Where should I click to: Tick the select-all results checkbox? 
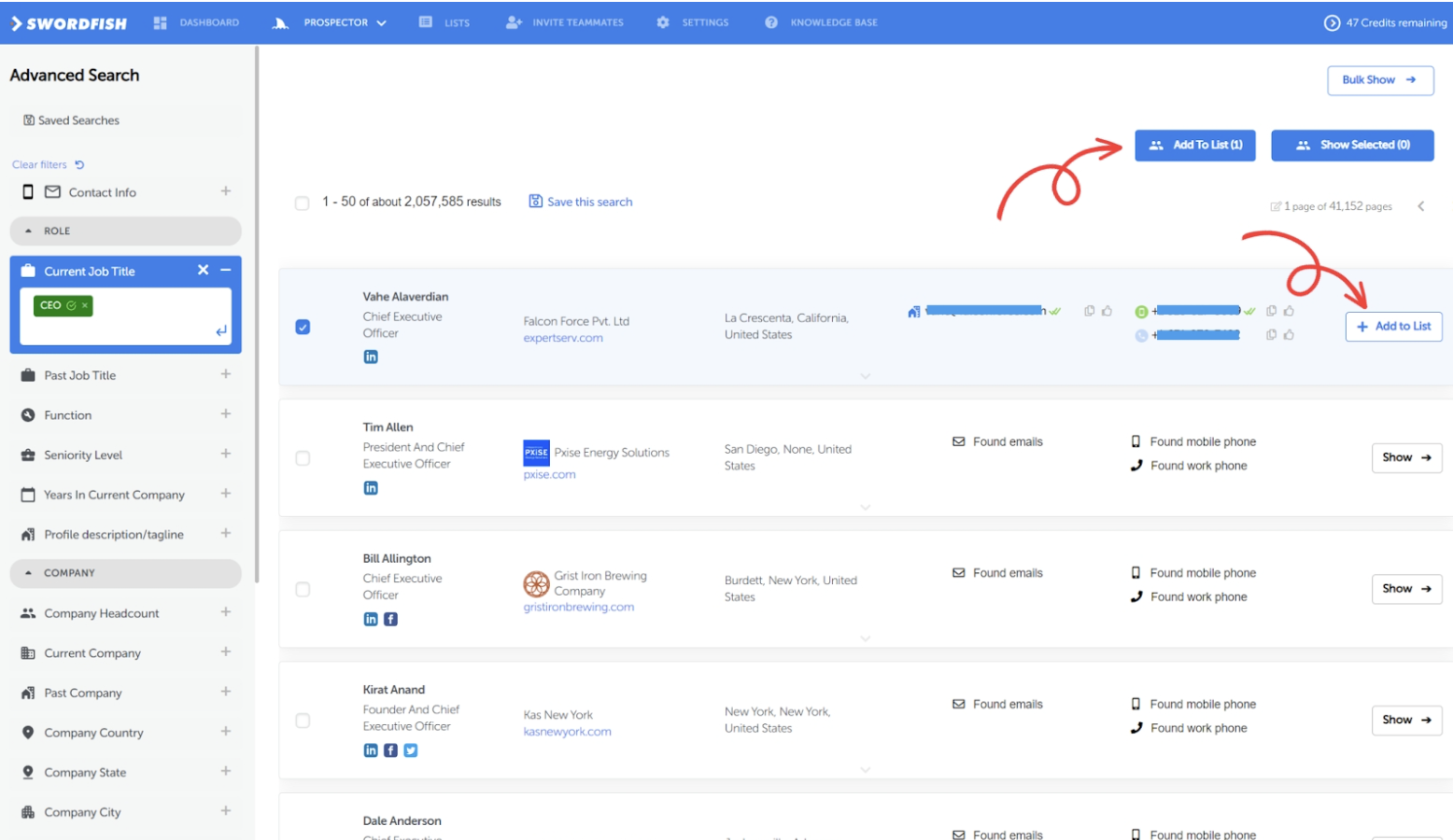pos(302,203)
